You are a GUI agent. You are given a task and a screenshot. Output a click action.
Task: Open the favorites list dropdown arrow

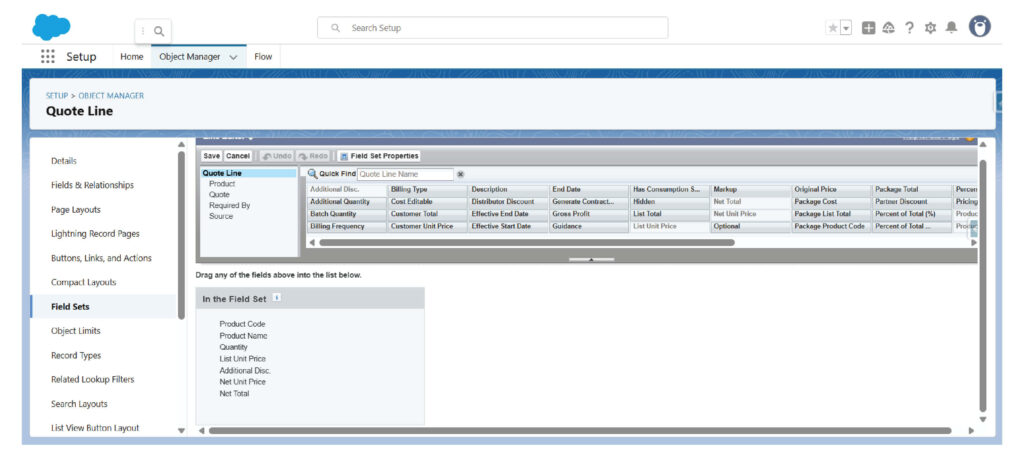[x=846, y=28]
